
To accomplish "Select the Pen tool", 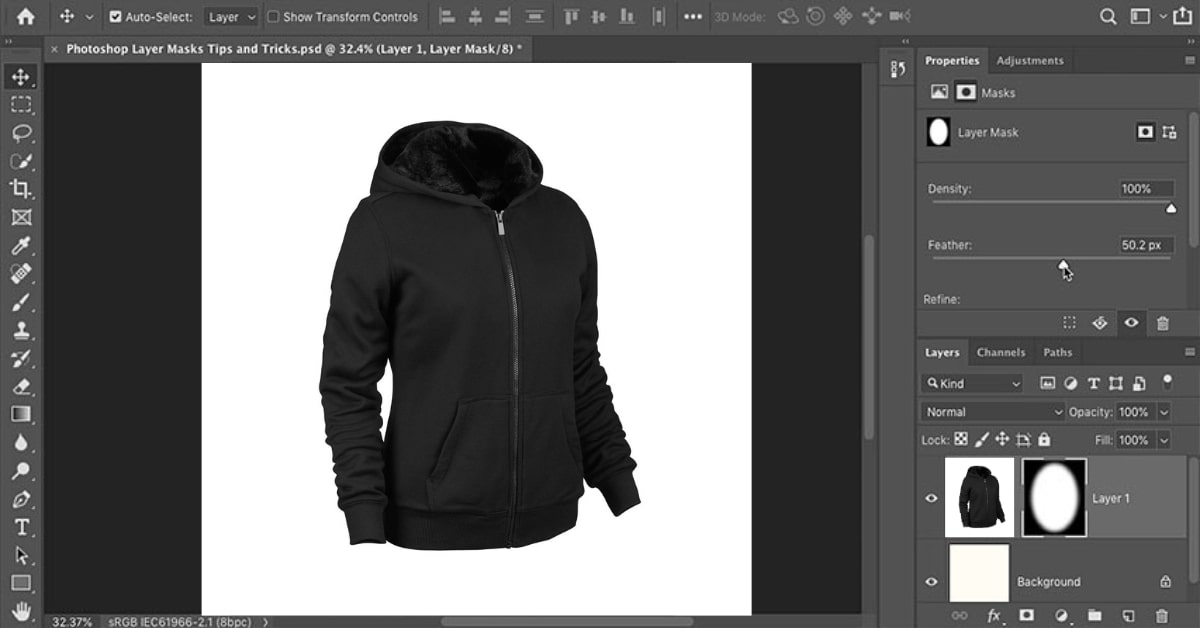I will click(21, 498).
